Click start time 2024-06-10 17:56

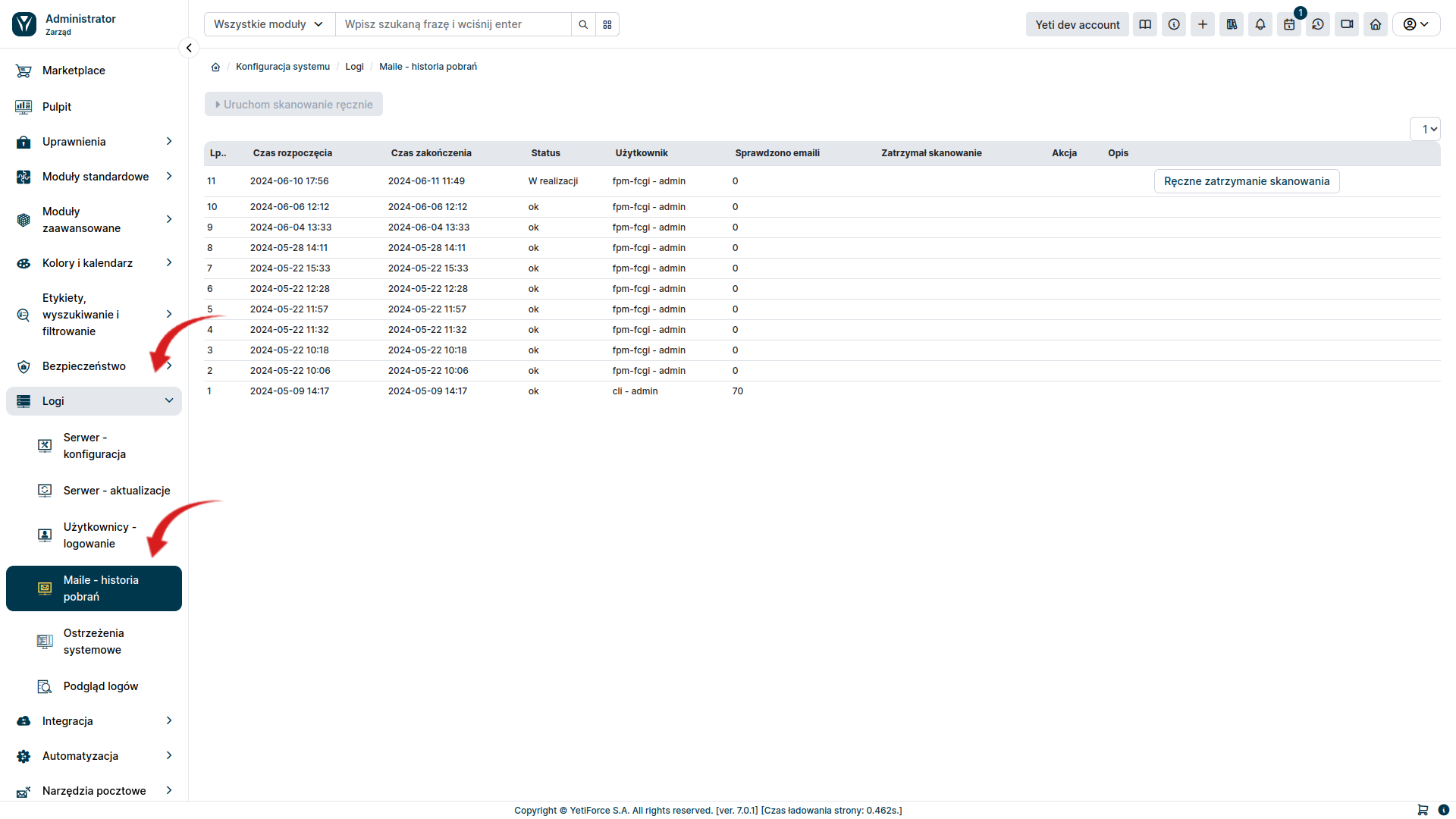[290, 181]
